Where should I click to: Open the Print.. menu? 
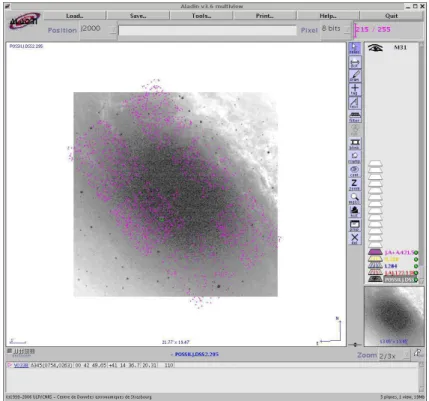coord(265,16)
